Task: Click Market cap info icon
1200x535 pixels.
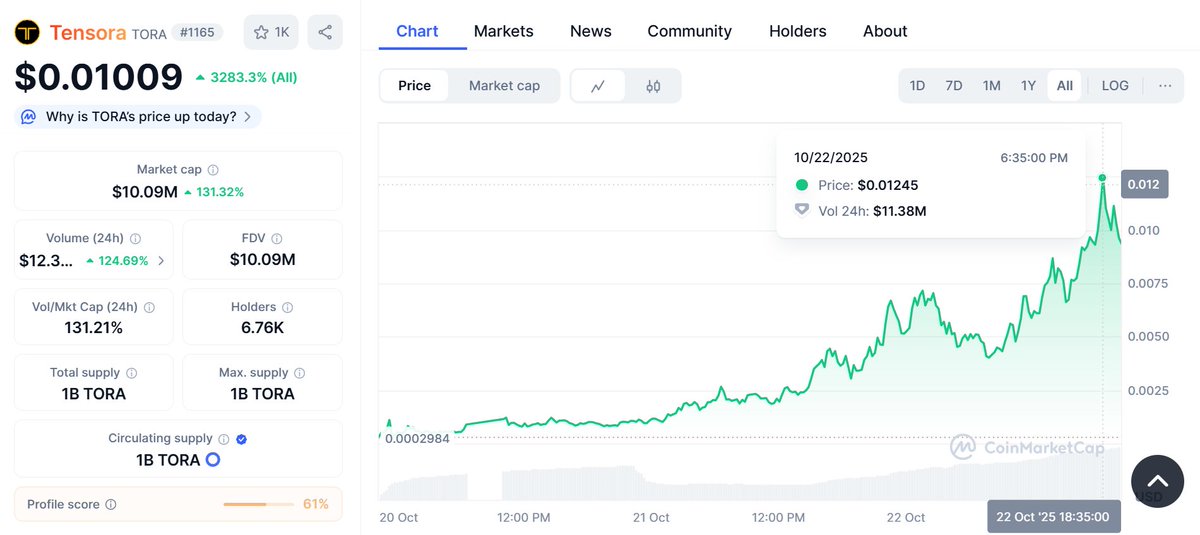Action: click(213, 170)
